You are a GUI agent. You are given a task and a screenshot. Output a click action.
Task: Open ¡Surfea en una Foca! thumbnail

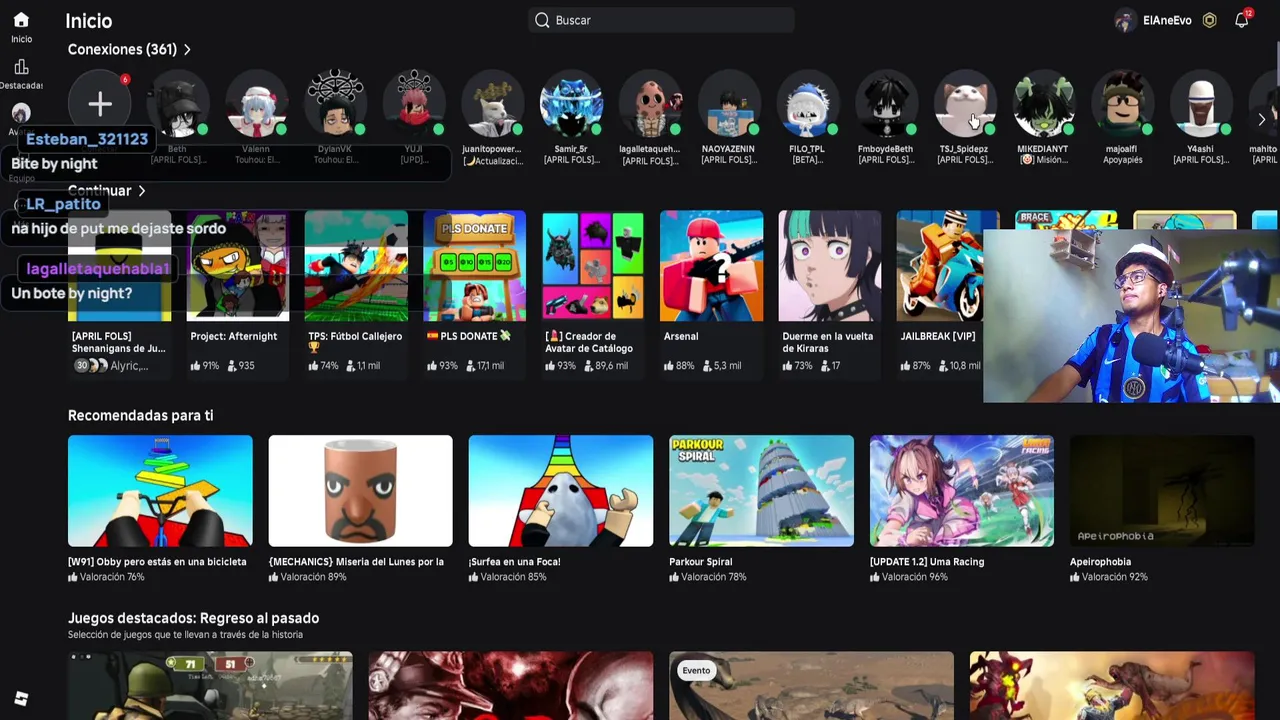561,491
